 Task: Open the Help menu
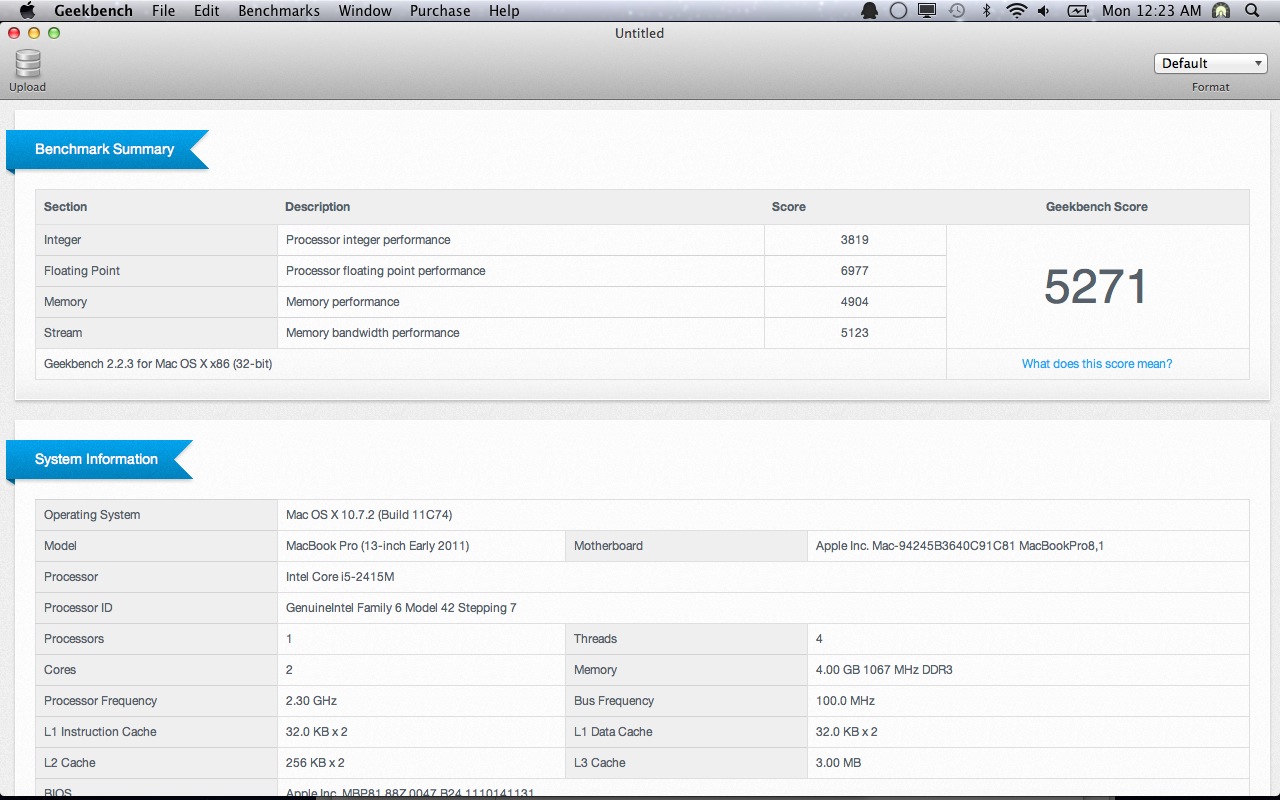pyautogui.click(x=504, y=11)
